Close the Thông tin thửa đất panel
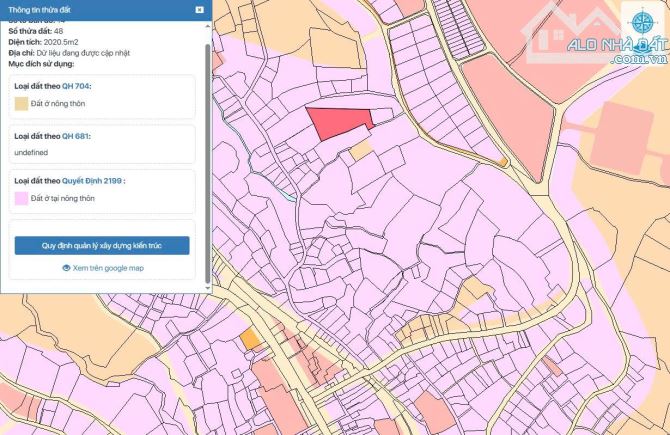Viewport: 670px width, 435px height. (x=199, y=9)
